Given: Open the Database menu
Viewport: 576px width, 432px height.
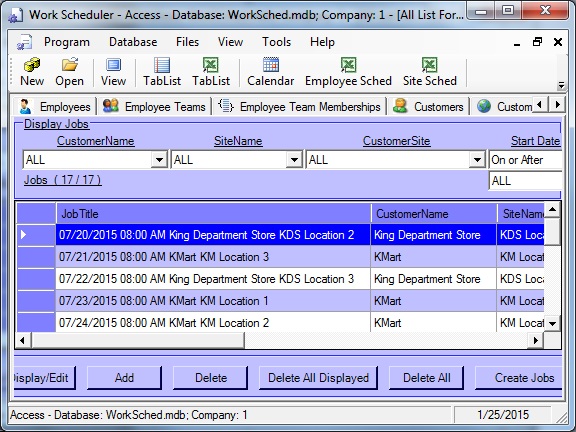Looking at the screenshot, I should click(x=133, y=42).
